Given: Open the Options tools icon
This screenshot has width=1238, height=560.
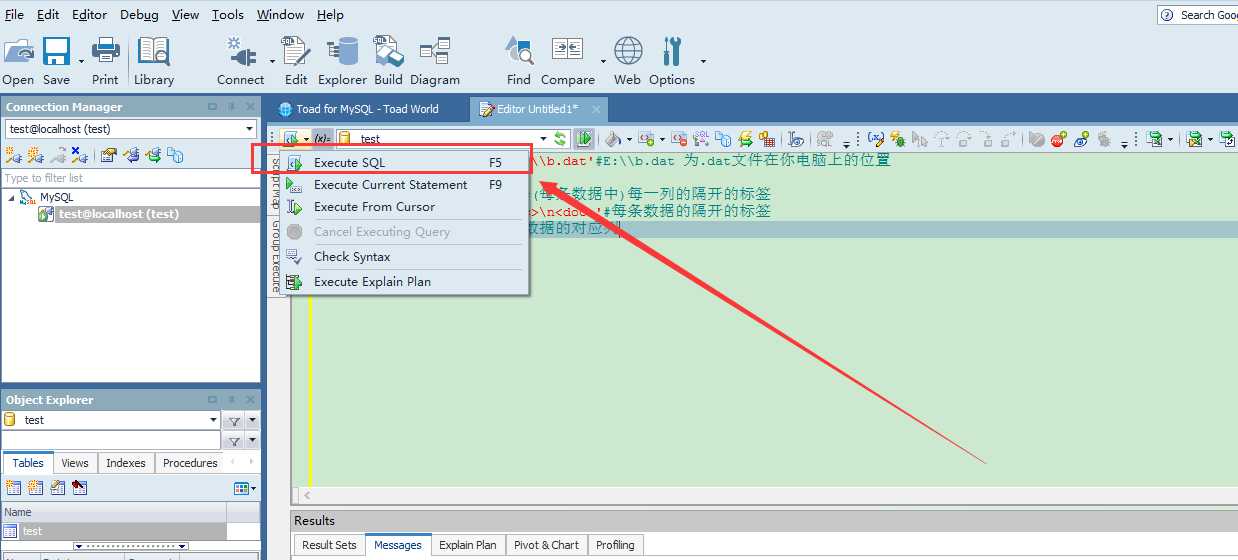Looking at the screenshot, I should pos(672,52).
